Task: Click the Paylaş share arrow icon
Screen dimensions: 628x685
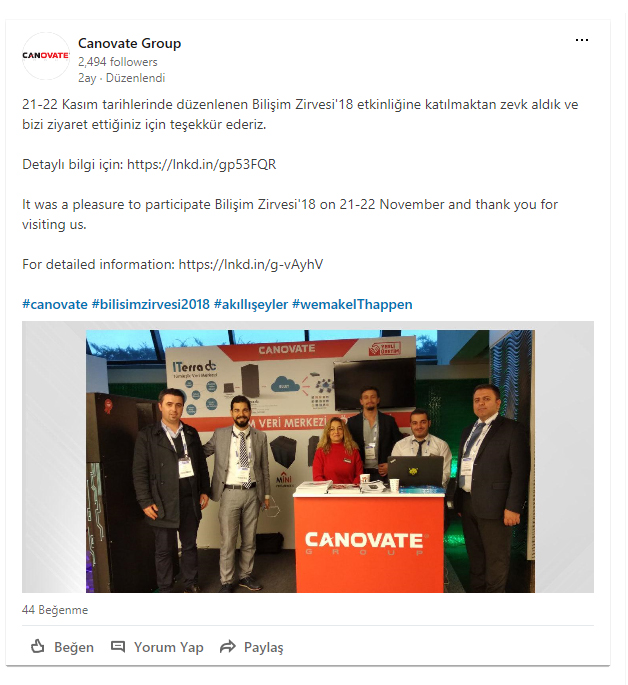Action: point(228,646)
